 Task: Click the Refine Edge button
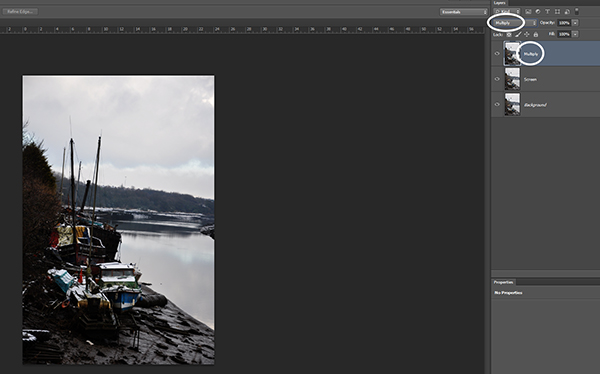tap(20, 11)
